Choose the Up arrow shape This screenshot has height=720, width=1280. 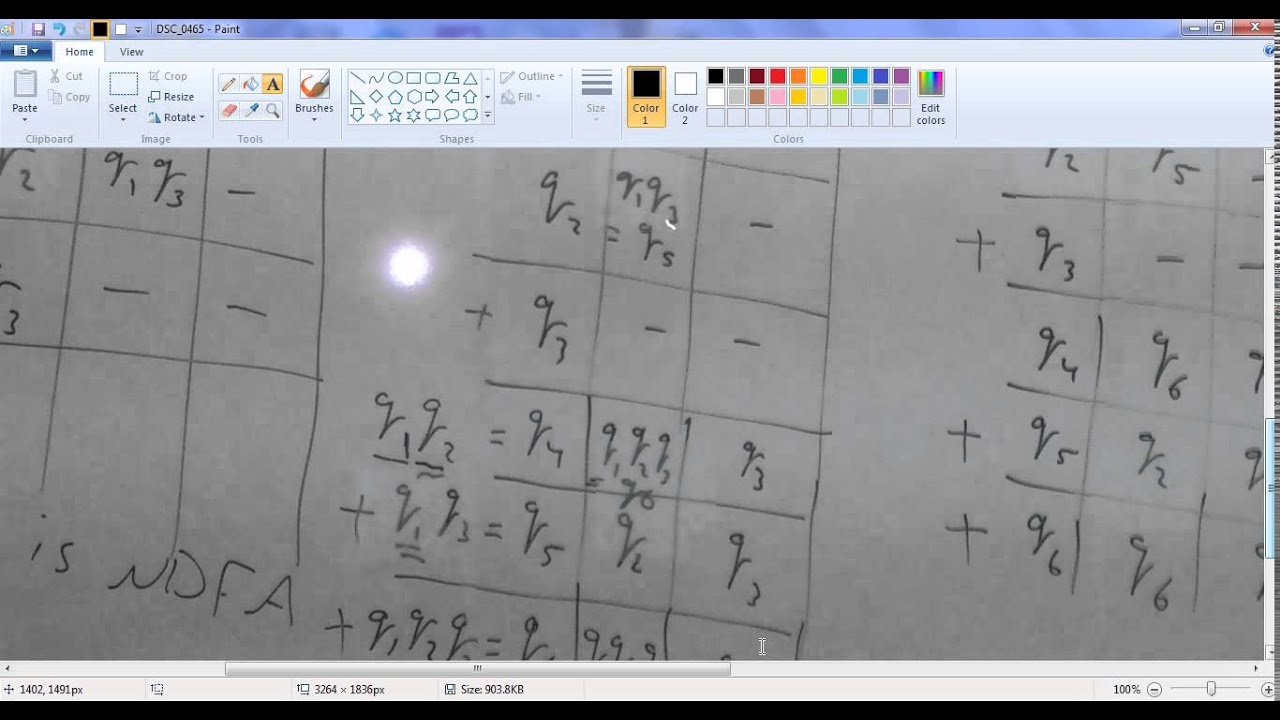(x=471, y=97)
